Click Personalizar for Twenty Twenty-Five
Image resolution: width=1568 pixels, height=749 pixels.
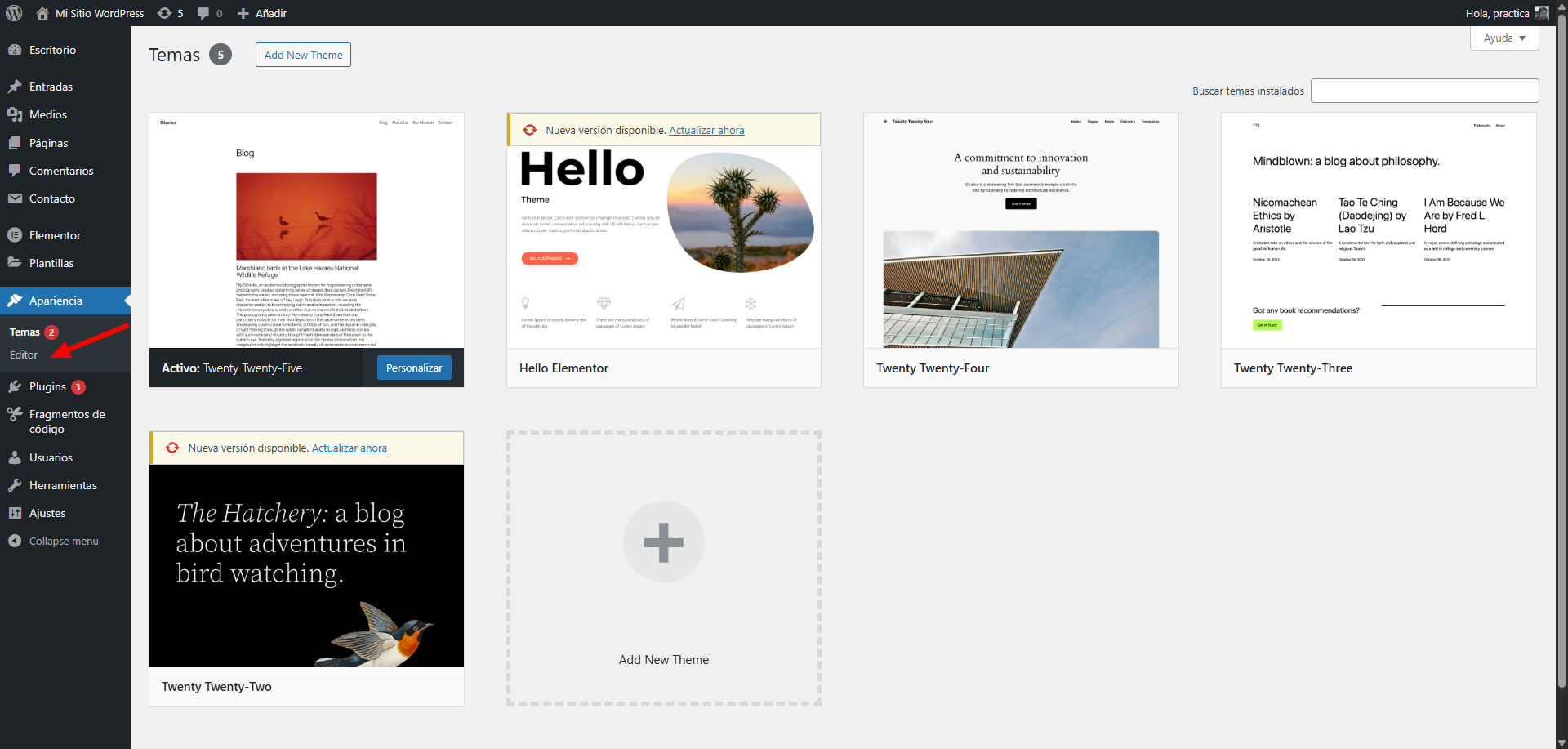[x=414, y=368]
